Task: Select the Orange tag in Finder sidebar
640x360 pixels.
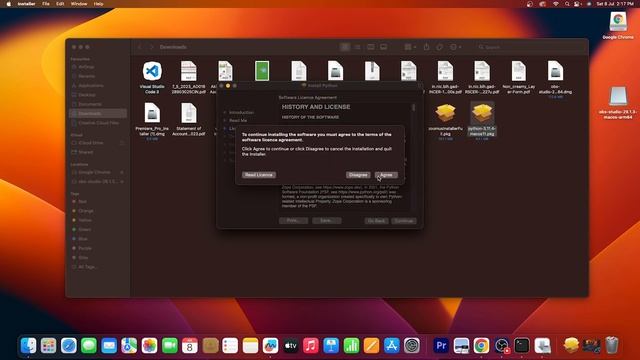Action: pos(86,211)
